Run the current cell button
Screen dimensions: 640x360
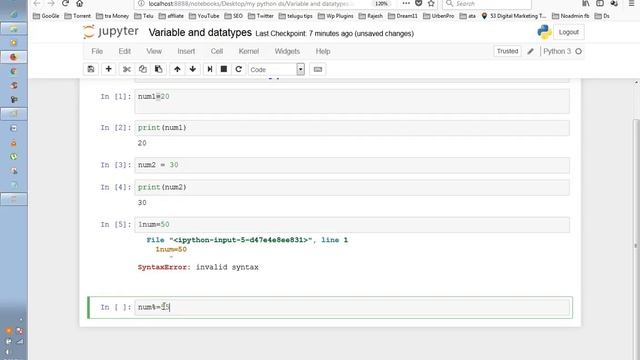(x=210, y=69)
